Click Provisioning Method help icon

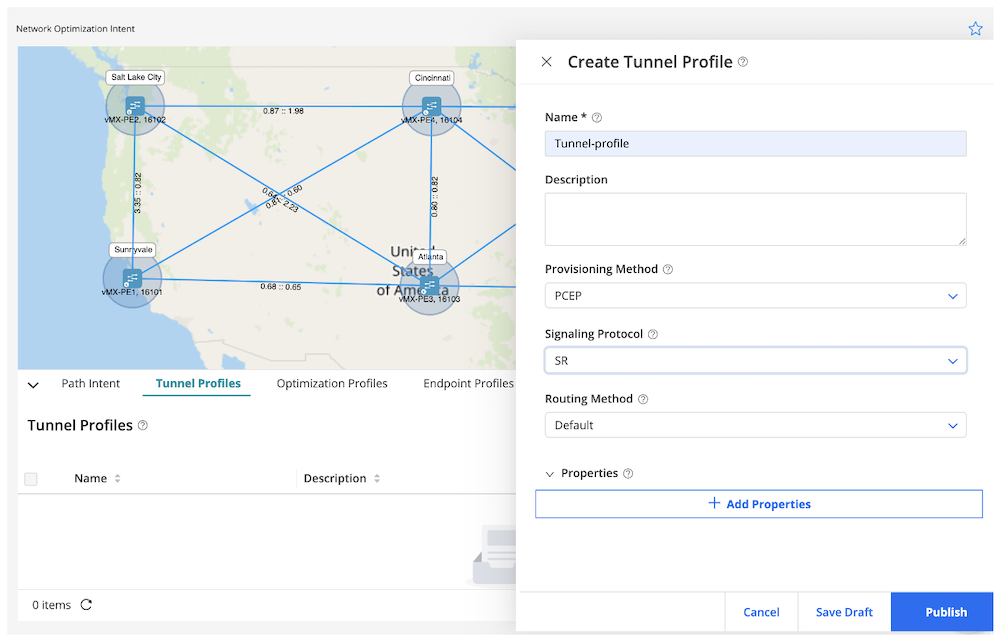pos(668,269)
